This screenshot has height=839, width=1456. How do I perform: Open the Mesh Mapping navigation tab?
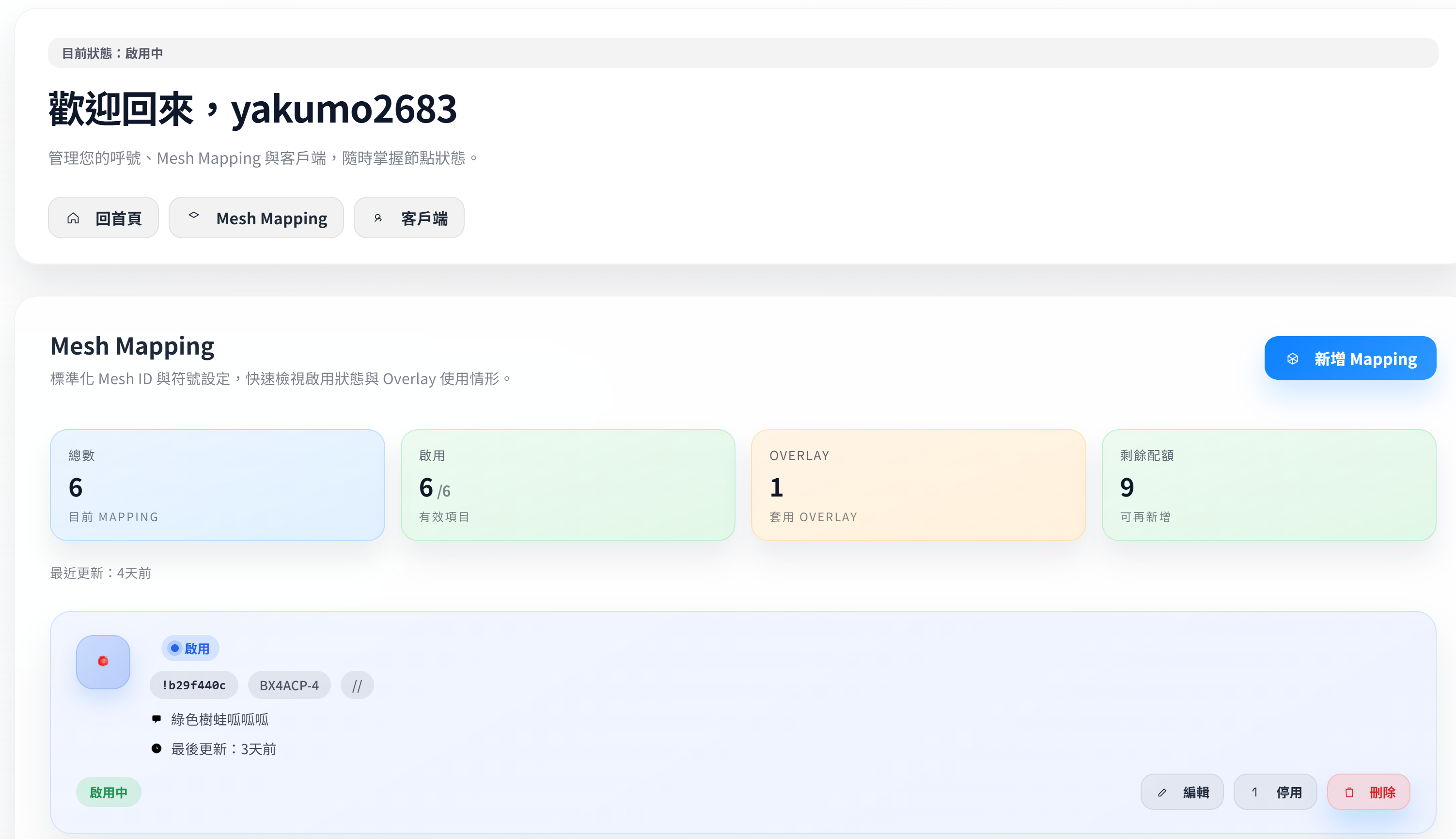tap(256, 218)
